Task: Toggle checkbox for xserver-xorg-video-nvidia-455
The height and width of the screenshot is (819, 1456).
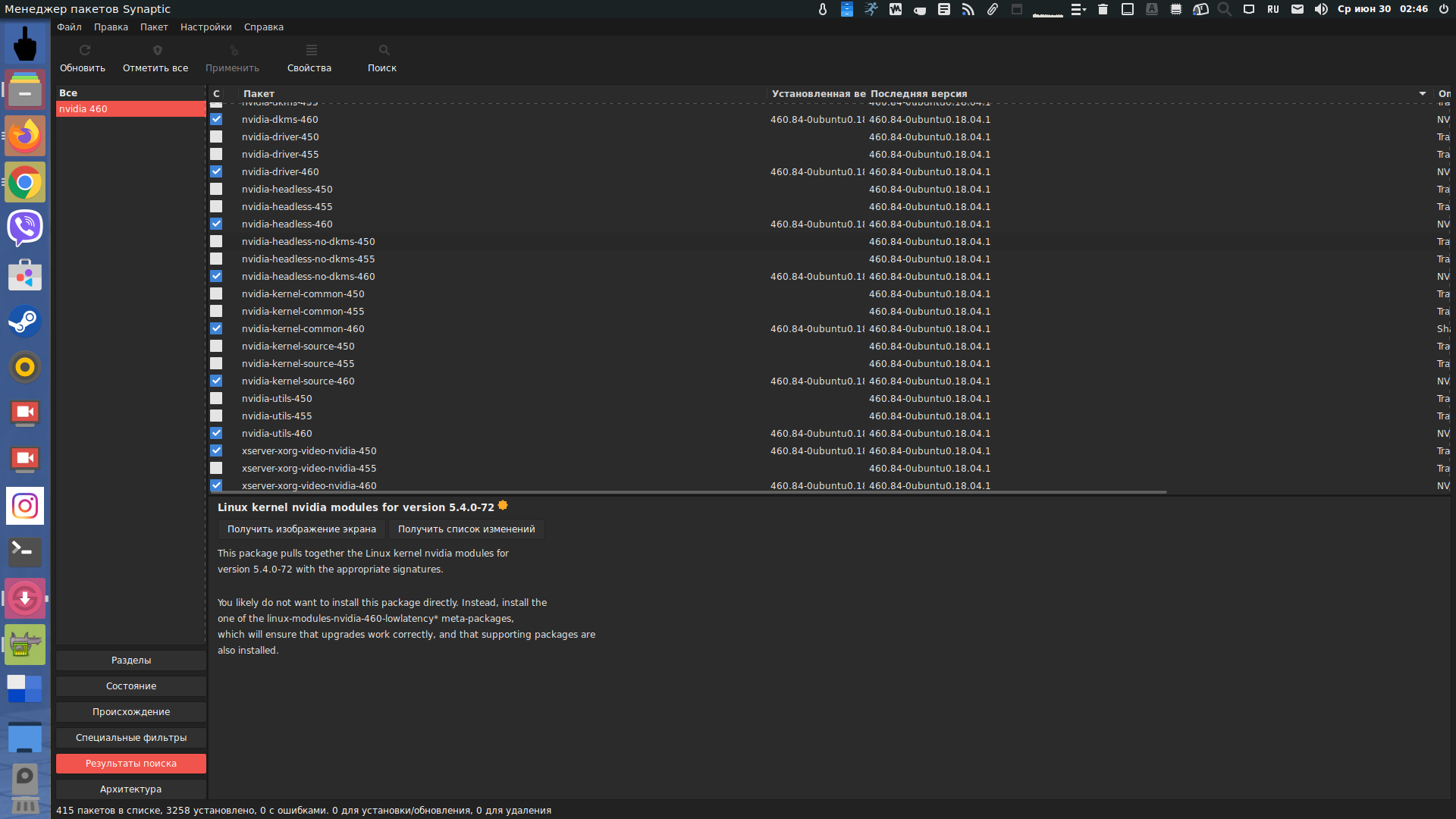Action: coord(216,469)
